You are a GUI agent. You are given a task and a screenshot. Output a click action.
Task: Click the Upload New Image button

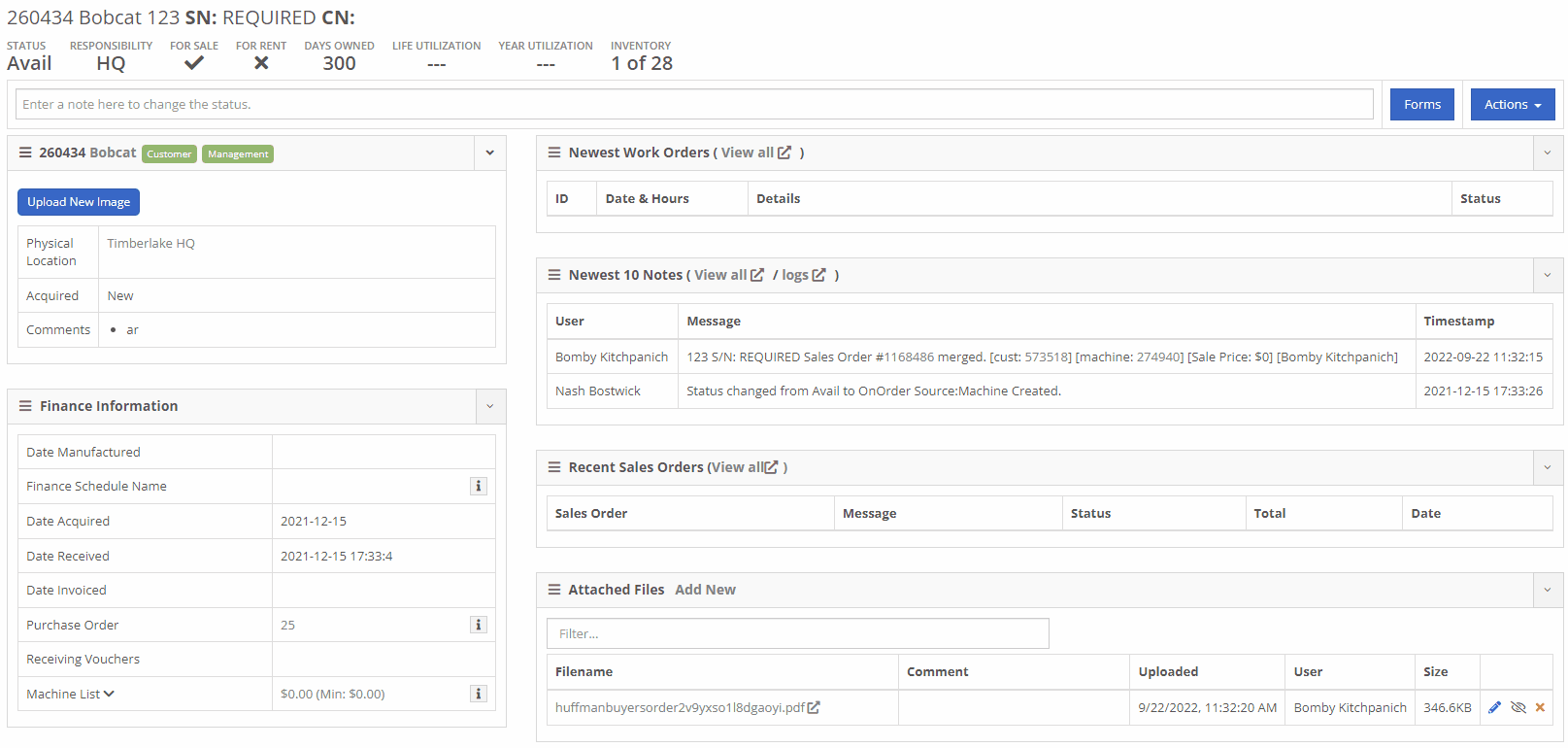click(79, 202)
